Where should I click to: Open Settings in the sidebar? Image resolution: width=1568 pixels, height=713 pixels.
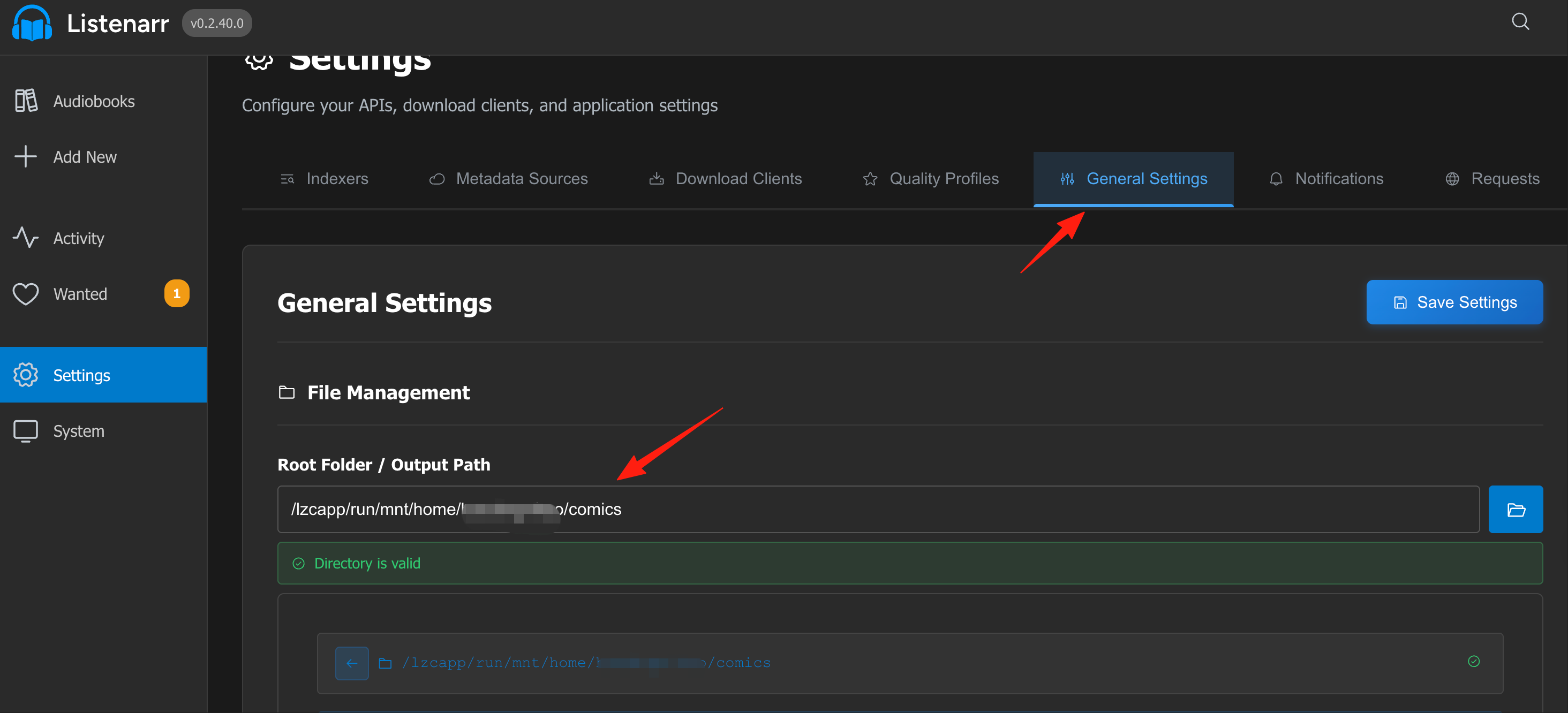click(103, 375)
